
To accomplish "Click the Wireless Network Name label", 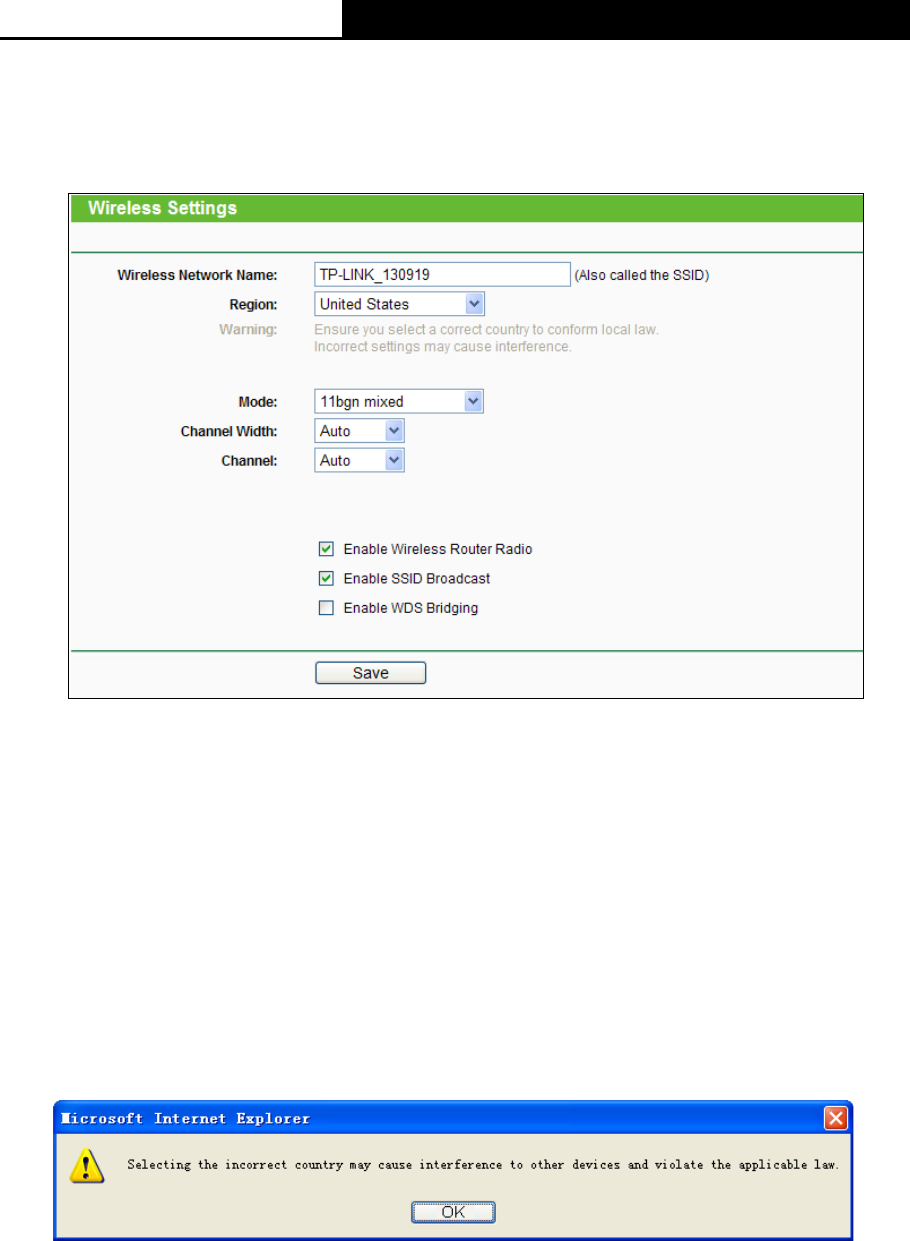I will click(197, 275).
